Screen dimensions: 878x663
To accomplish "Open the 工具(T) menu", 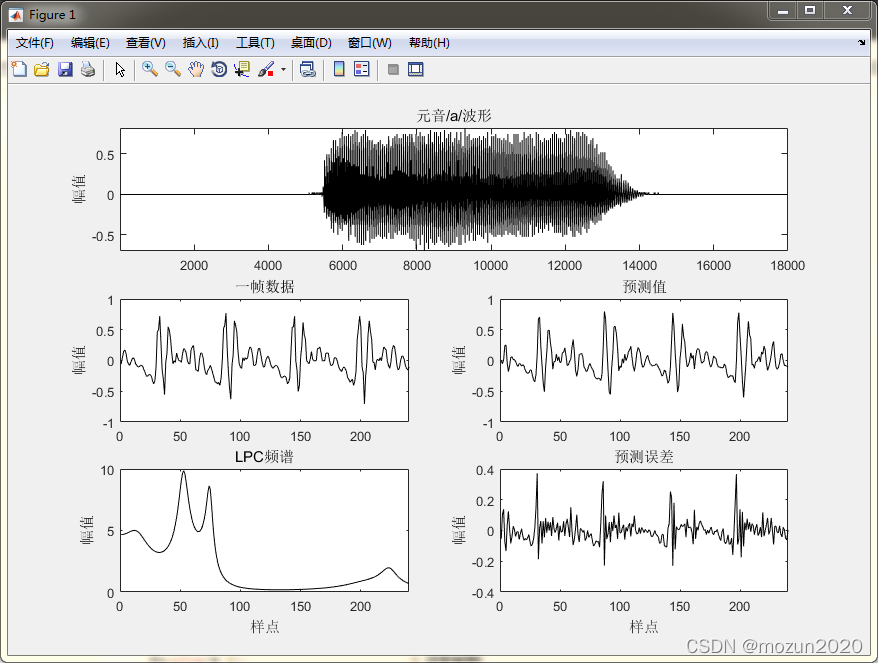I will tap(255, 43).
